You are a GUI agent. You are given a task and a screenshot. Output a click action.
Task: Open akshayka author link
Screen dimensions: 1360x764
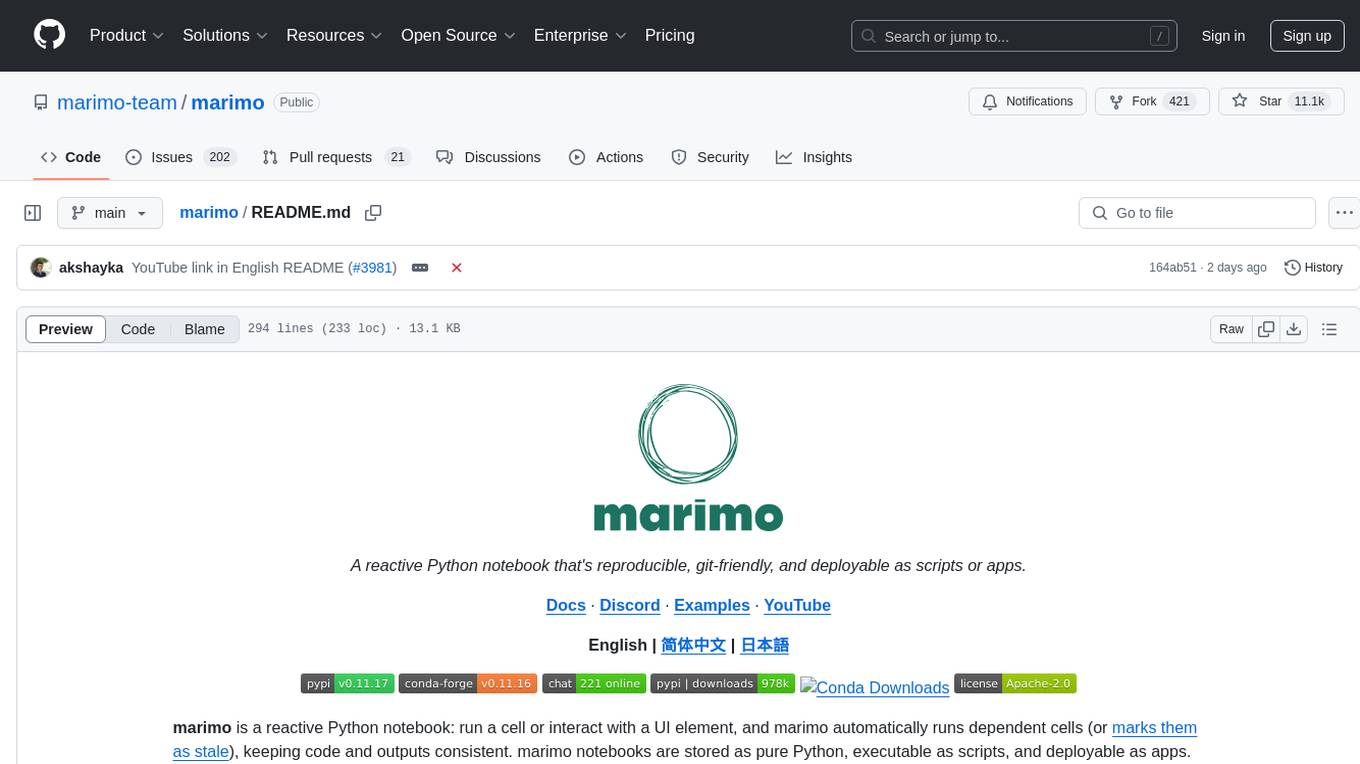[91, 267]
